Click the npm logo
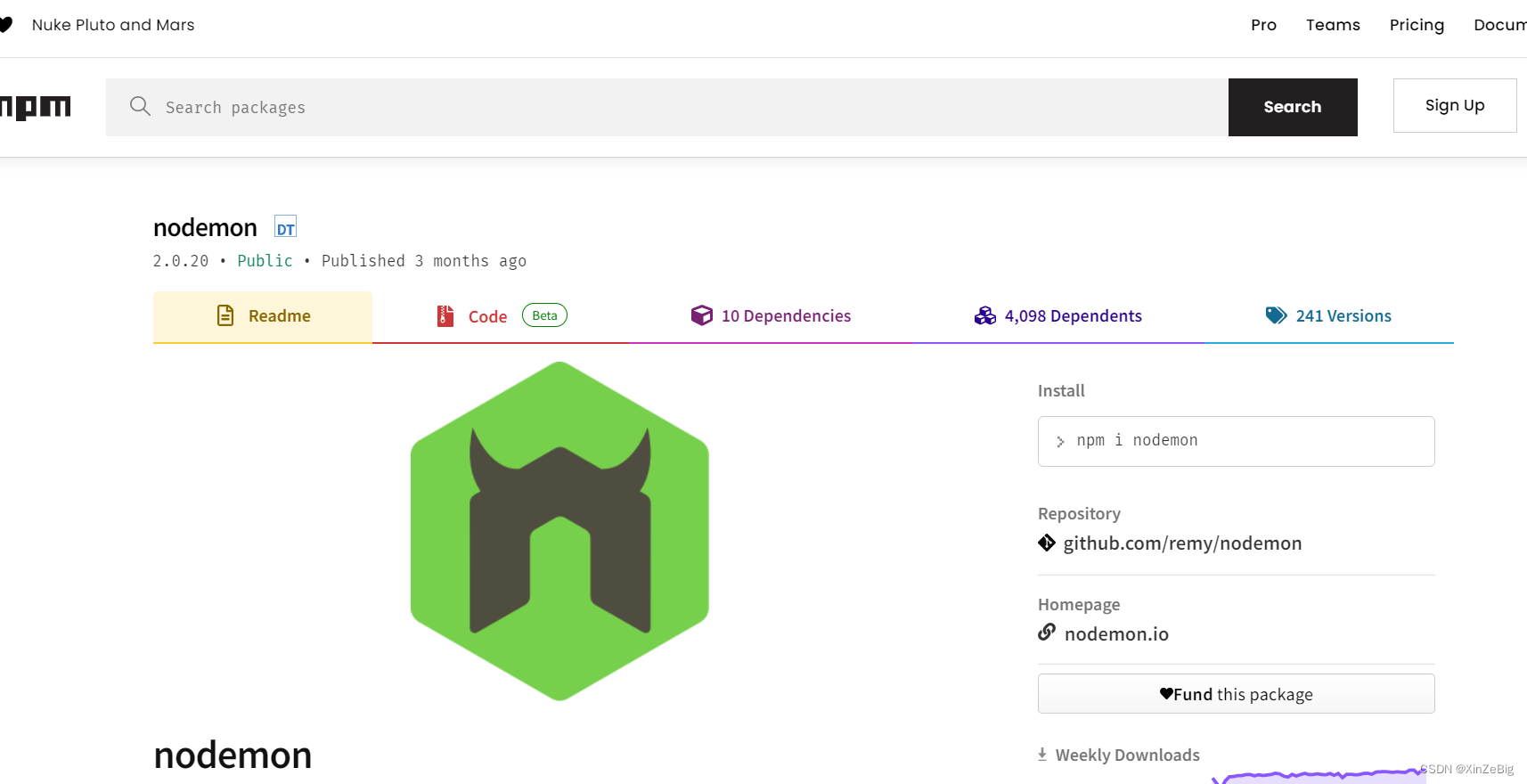Viewport: 1527px width, 784px height. tap(35, 107)
